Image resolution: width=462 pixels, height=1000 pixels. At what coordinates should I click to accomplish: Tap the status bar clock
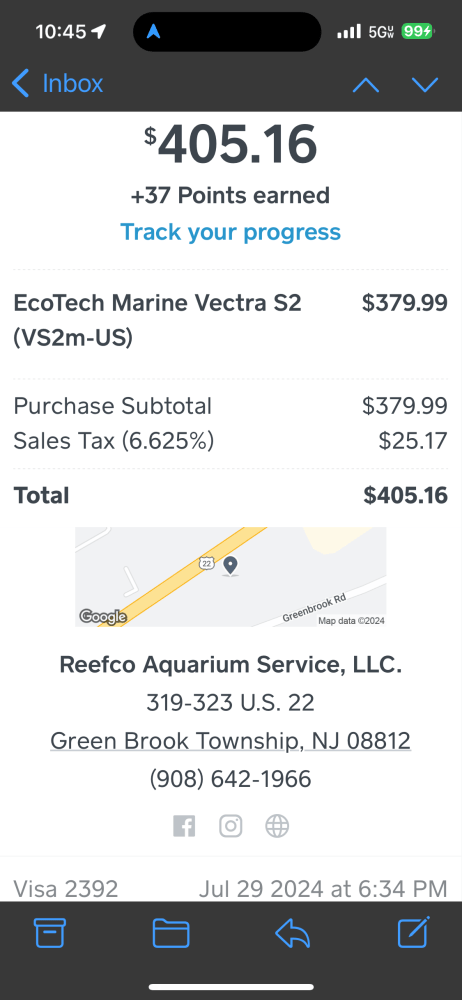tap(61, 31)
